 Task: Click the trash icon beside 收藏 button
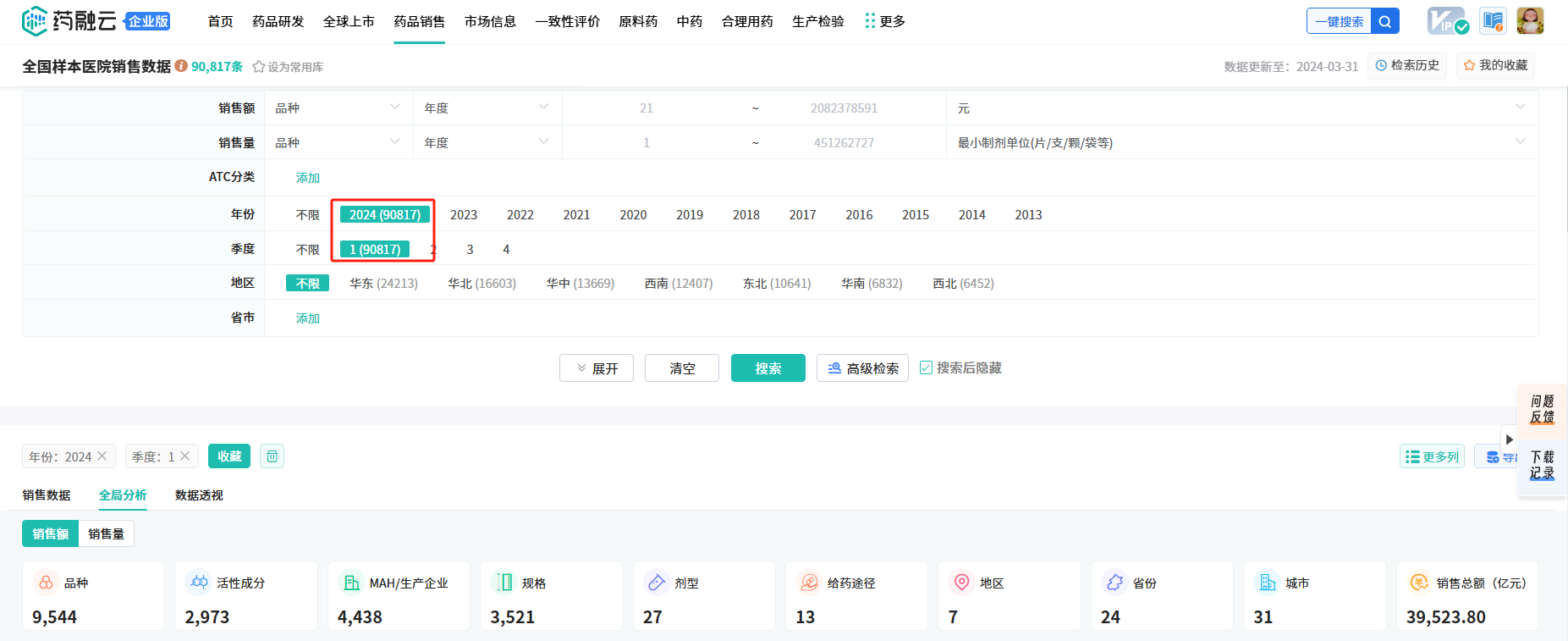[272, 456]
